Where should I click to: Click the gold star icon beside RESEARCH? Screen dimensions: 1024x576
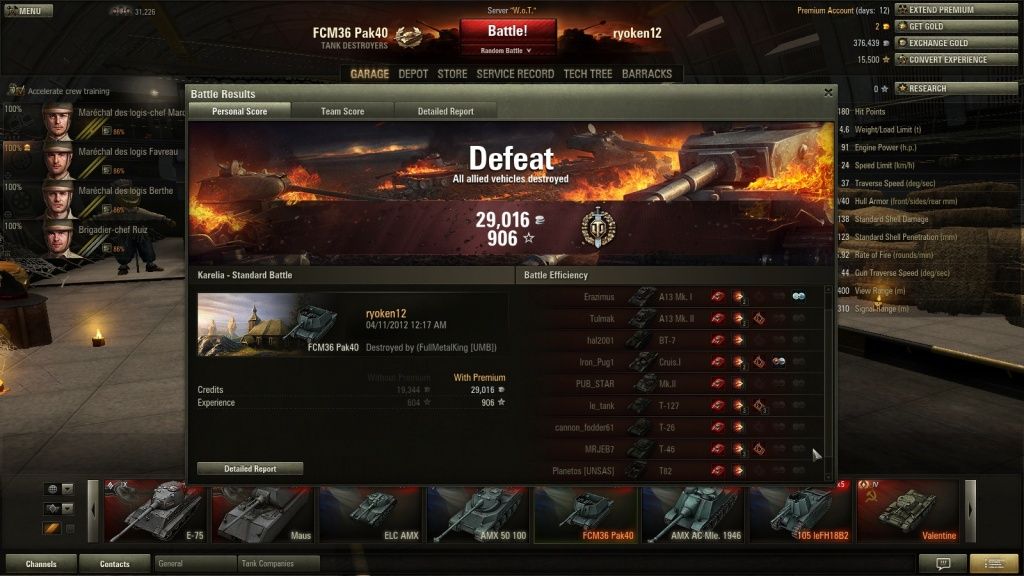tap(902, 88)
